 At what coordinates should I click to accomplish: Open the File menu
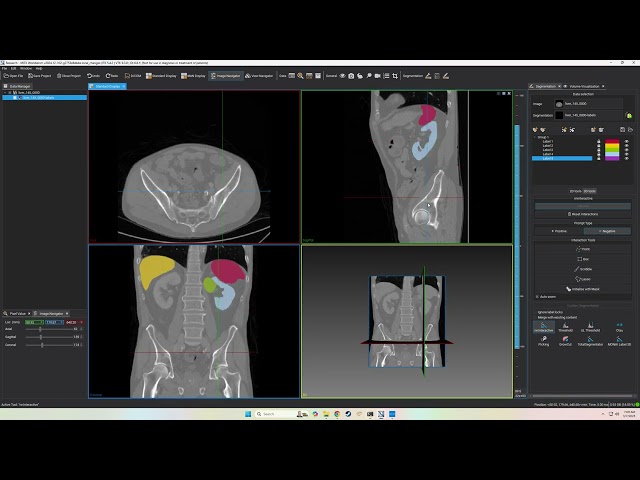click(4, 69)
